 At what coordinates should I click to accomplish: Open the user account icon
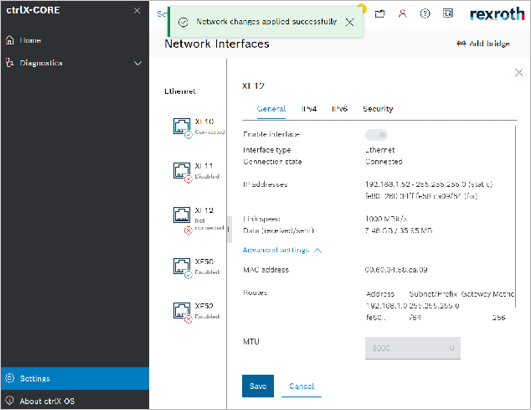(x=402, y=14)
